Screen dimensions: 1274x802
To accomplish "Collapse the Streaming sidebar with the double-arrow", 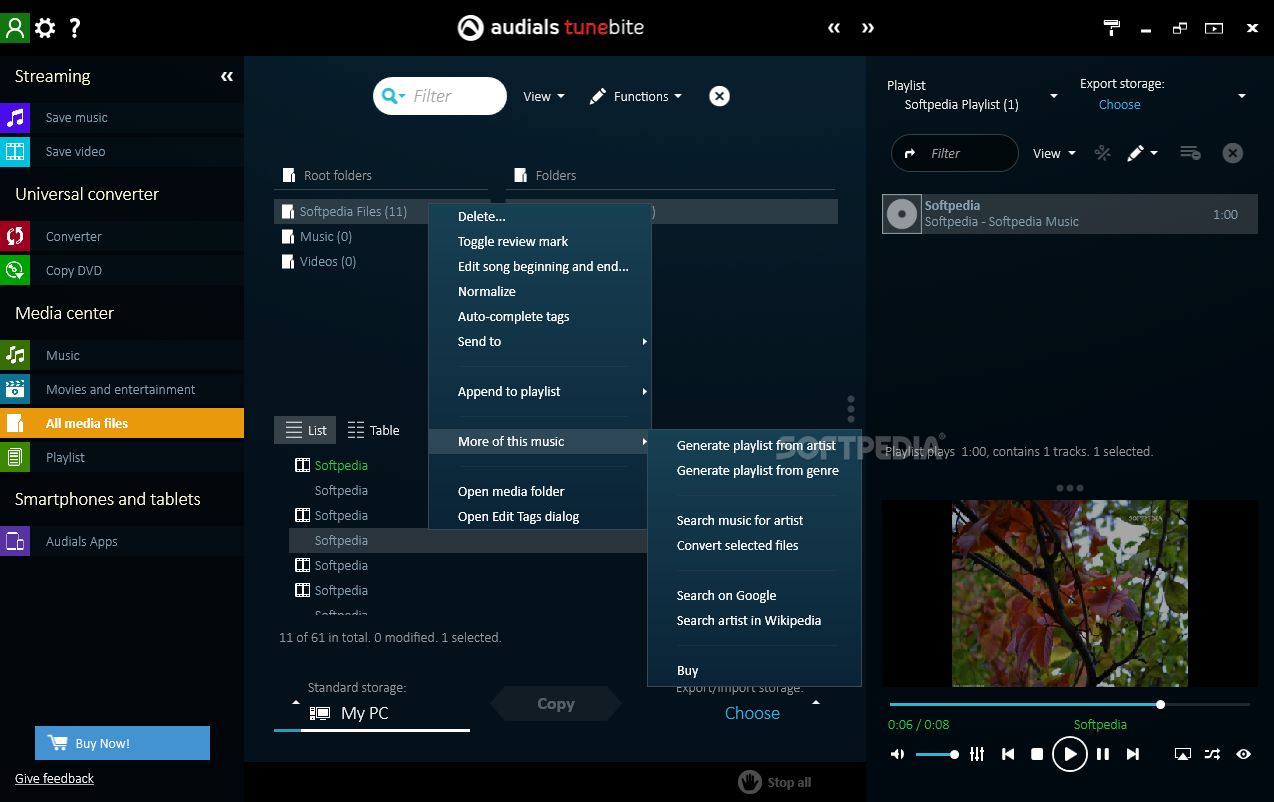I will [227, 76].
